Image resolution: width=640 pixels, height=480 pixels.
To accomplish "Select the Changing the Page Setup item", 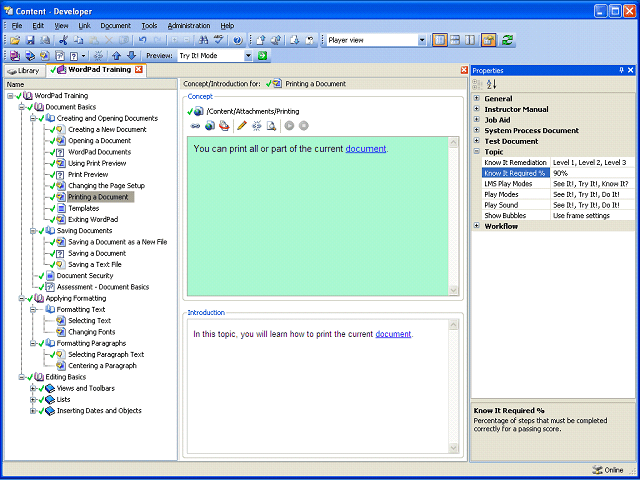I will [107, 186].
